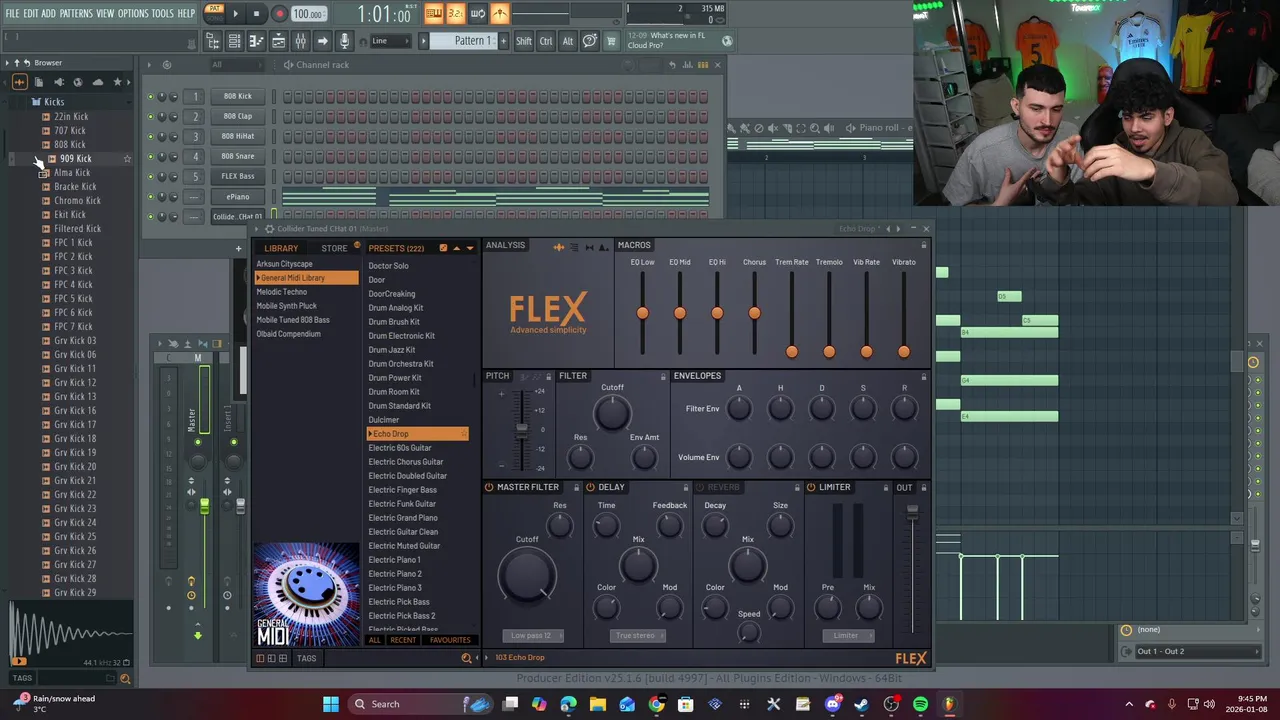The image size is (1280, 720).
Task: Click the FLEX analysis waveform icon
Action: (x=558, y=247)
